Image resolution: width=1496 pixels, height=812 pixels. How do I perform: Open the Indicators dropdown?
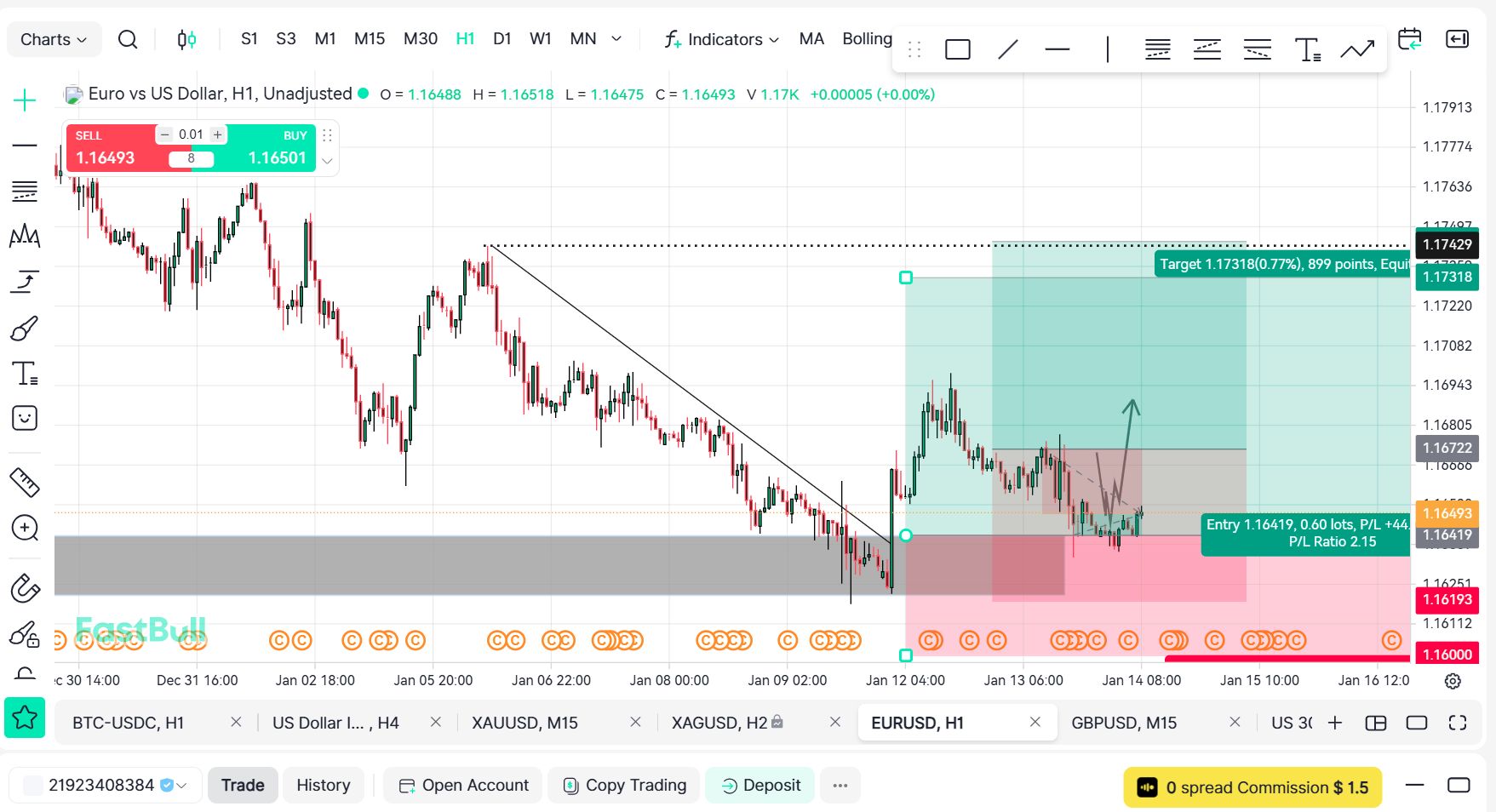723,39
